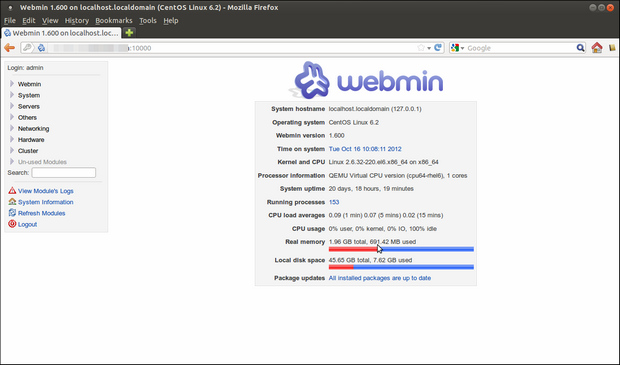Click the red Logout power icon
This screenshot has height=365, width=620.
(12, 224)
